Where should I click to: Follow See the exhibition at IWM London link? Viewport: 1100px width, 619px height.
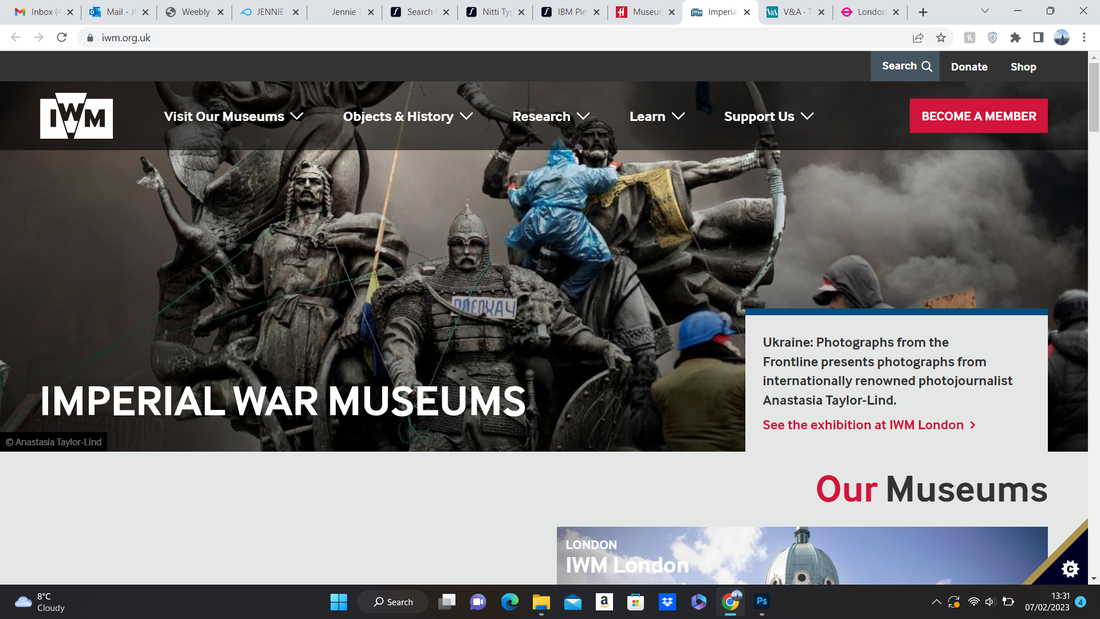869,425
